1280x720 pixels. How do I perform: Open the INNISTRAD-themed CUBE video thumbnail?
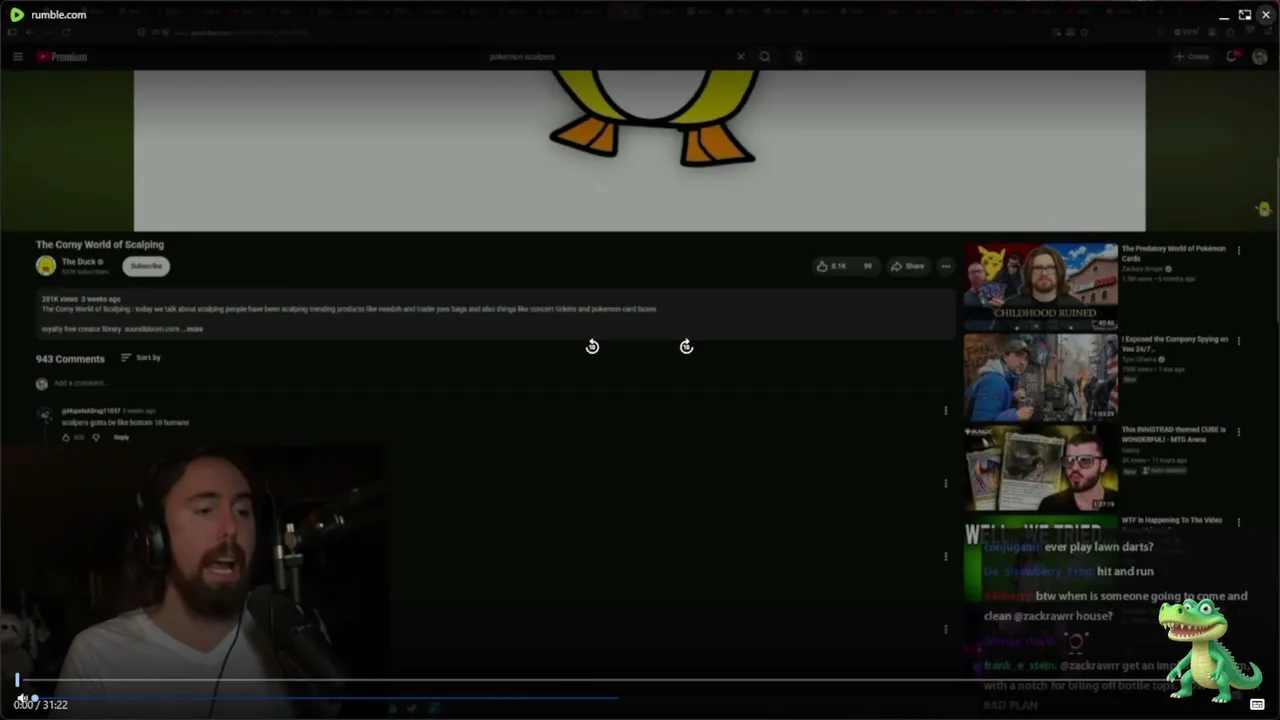pos(1041,468)
